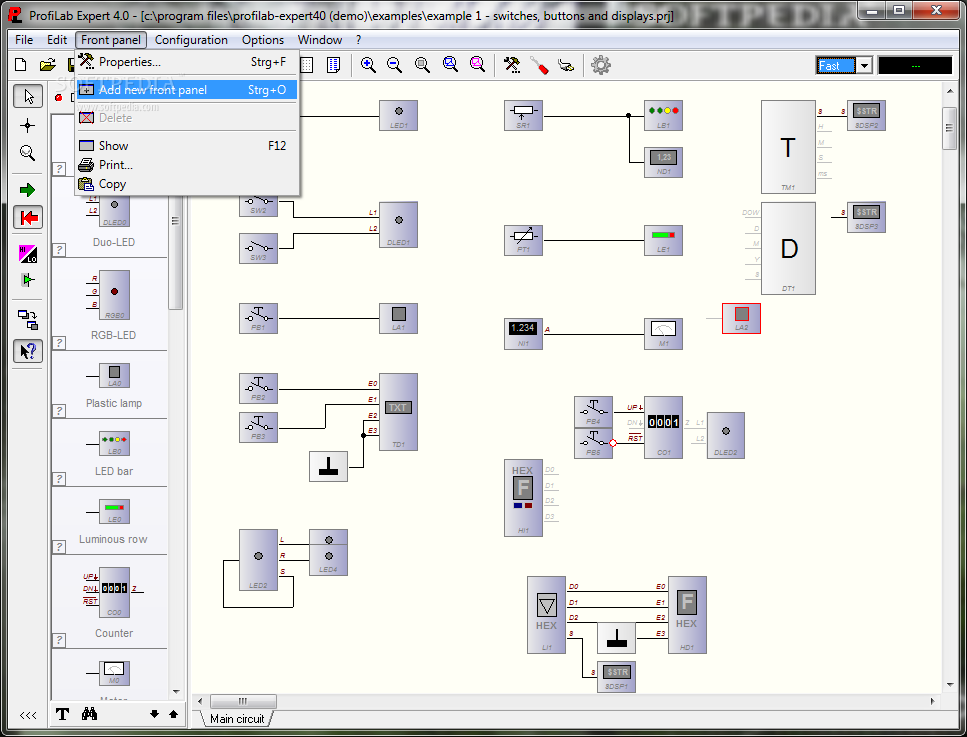Image resolution: width=967 pixels, height=737 pixels.
Task: Click the blue zoom-to-fit magnifier icon
Action: [x=450, y=65]
